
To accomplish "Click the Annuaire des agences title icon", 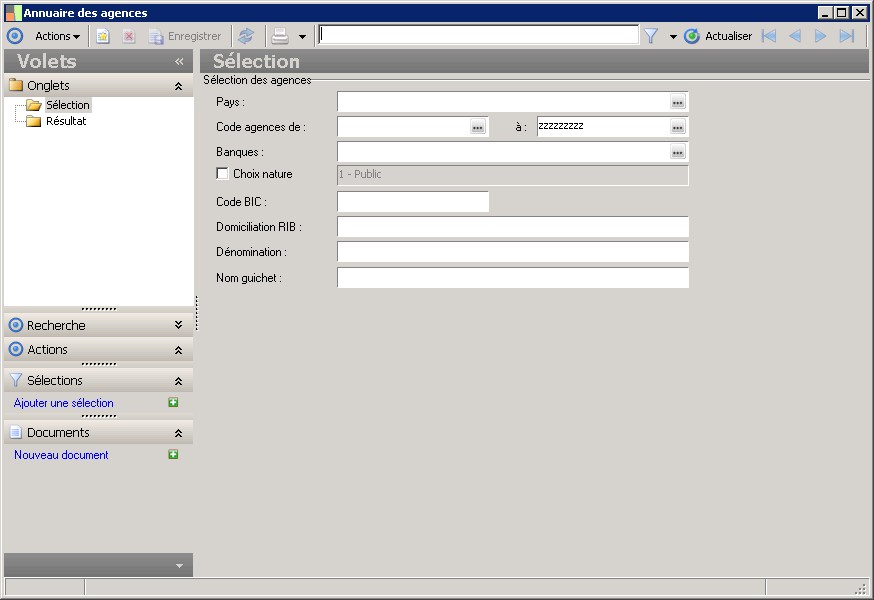I will pos(14,13).
